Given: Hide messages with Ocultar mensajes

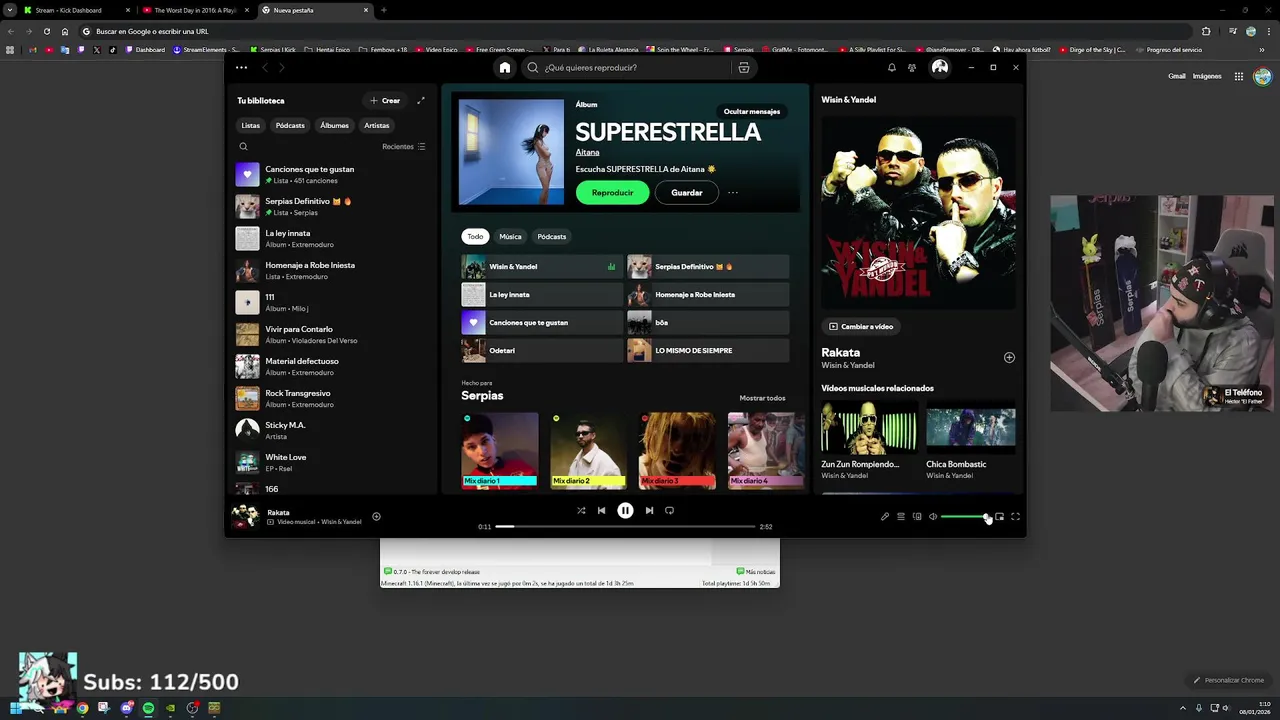Looking at the screenshot, I should click(x=752, y=111).
